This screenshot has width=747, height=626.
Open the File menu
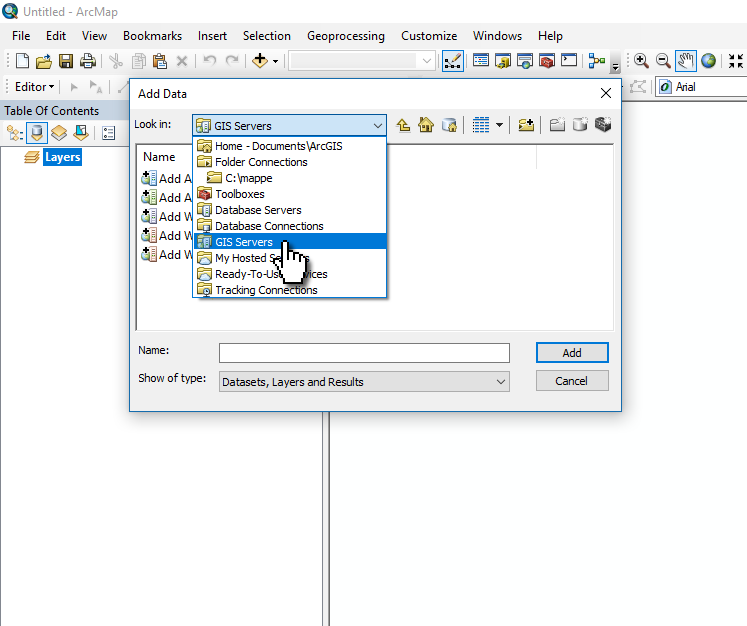(21, 36)
